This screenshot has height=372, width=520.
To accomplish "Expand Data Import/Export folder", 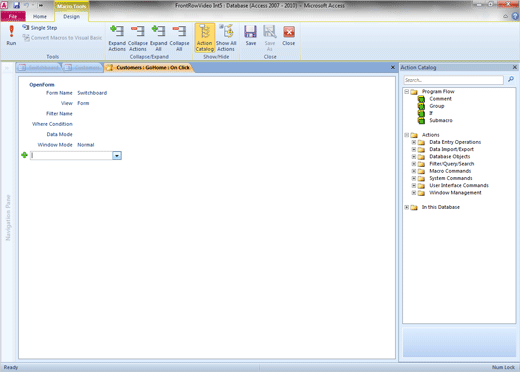I will [414, 149].
